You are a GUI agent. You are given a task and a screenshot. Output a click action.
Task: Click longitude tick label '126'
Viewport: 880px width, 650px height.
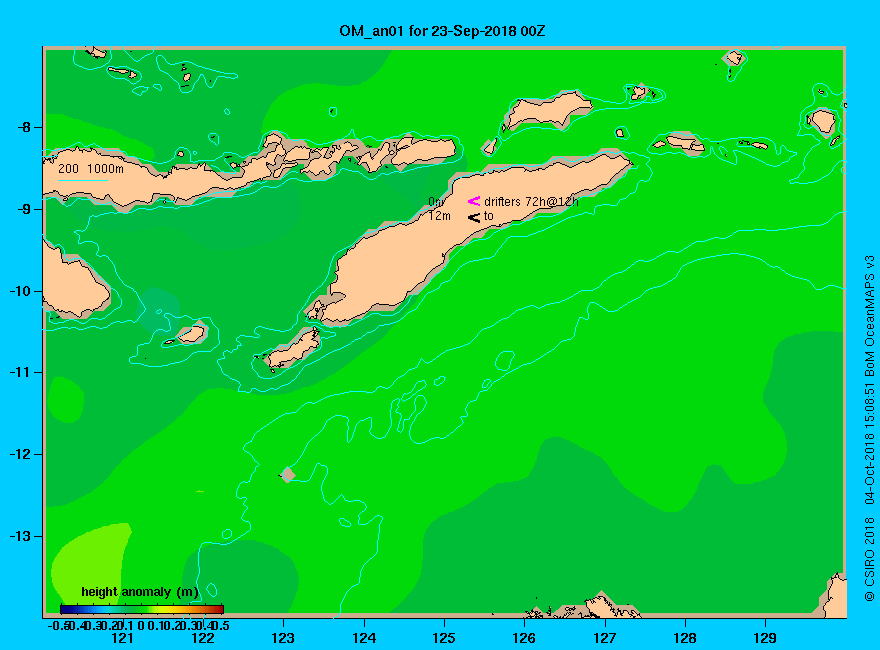point(524,638)
